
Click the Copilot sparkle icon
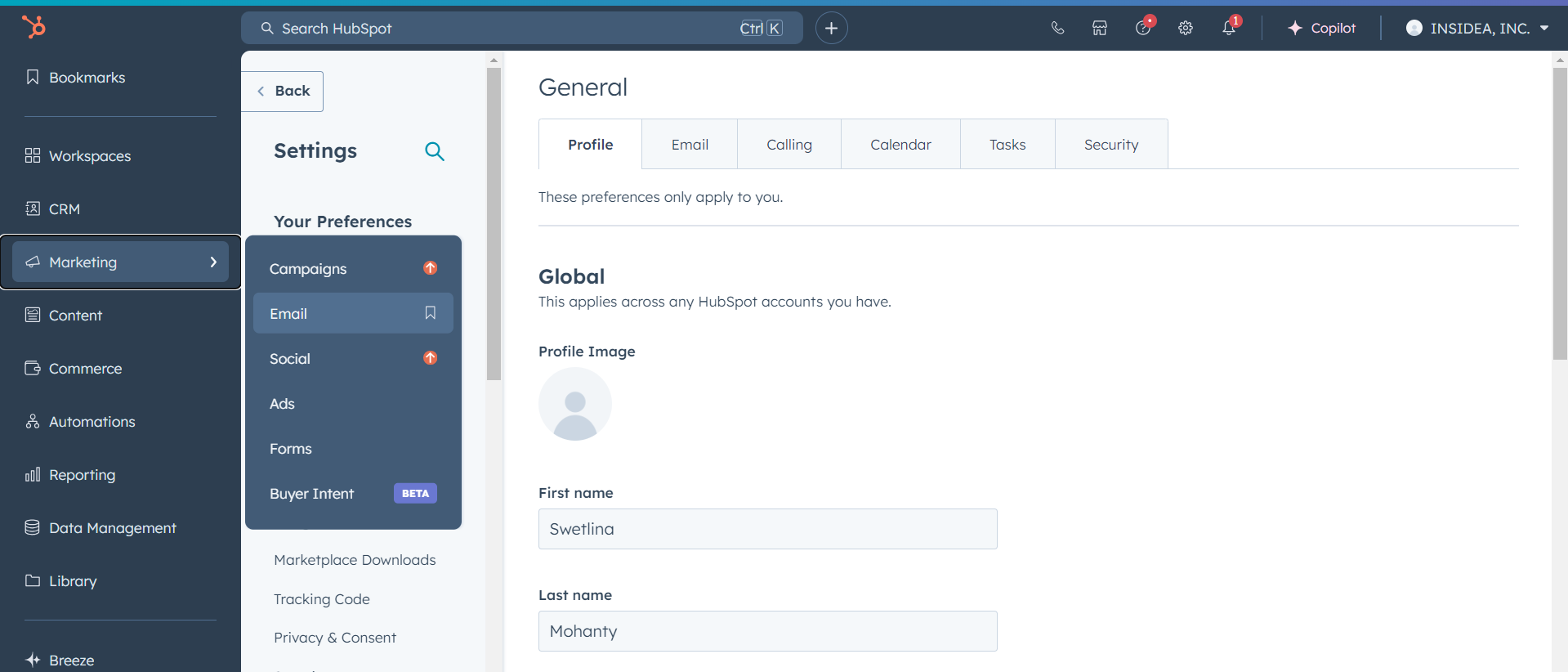point(1295,28)
